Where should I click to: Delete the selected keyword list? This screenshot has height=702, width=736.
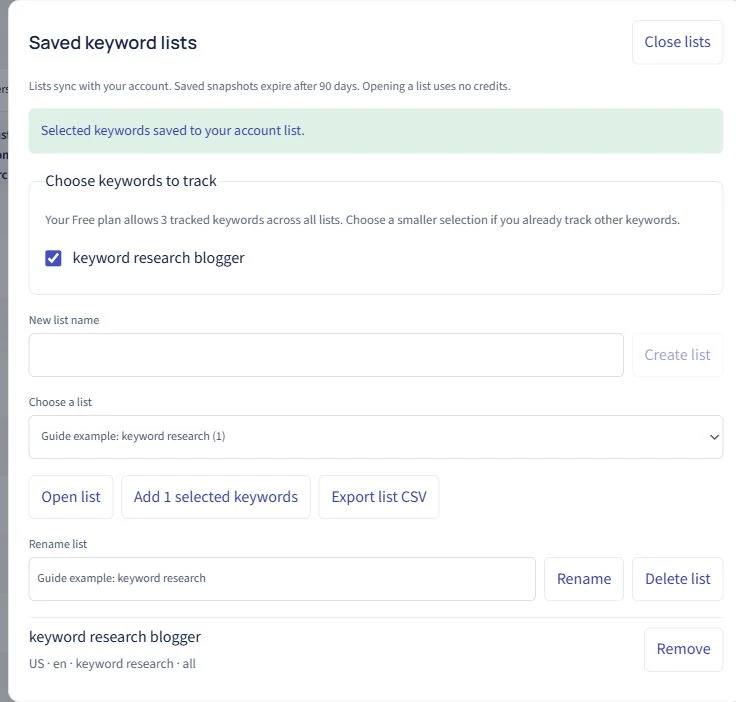click(x=677, y=579)
